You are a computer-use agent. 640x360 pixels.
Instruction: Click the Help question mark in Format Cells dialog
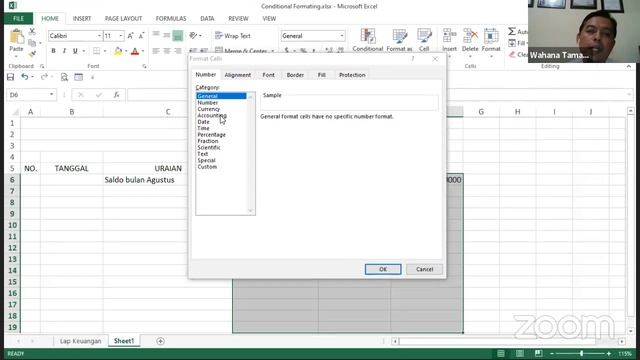[413, 59]
